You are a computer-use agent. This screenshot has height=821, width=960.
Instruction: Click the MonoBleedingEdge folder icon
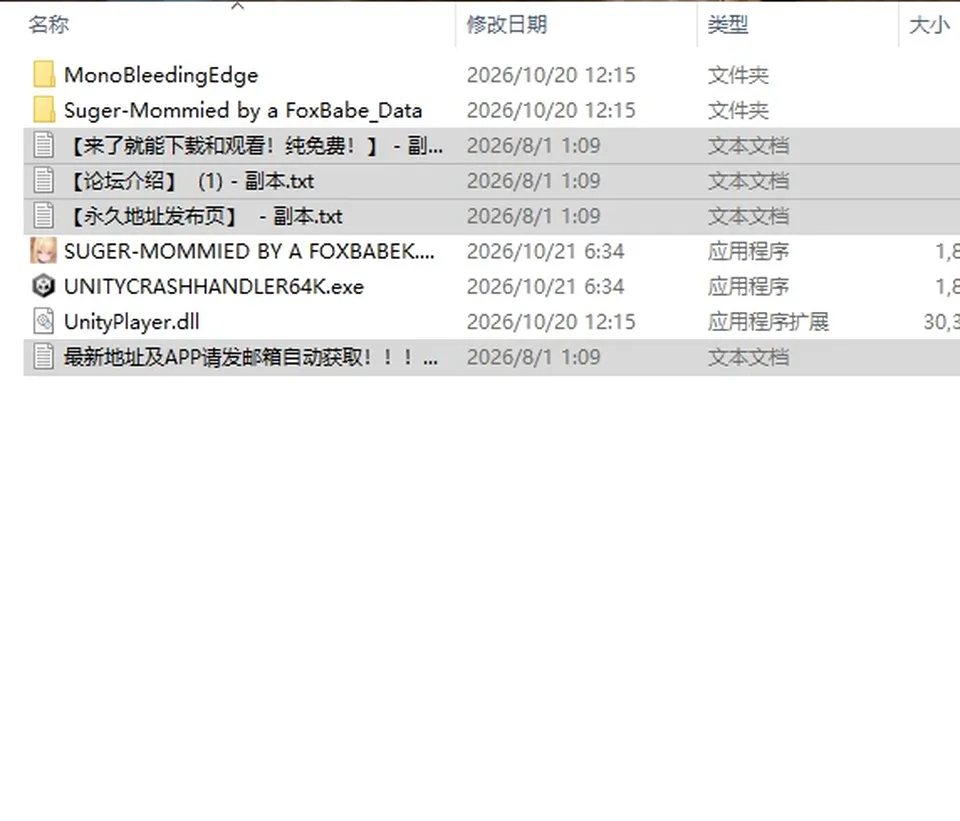pyautogui.click(x=43, y=75)
